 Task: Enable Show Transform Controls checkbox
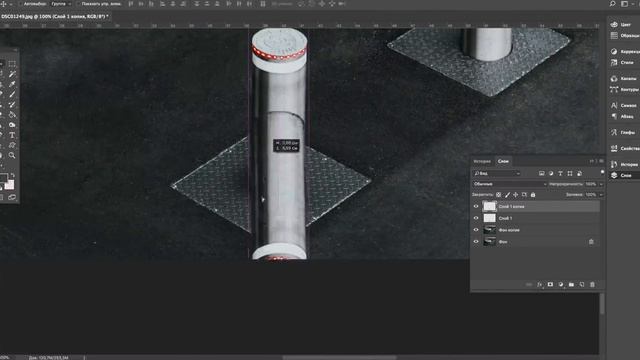pyautogui.click(x=78, y=4)
